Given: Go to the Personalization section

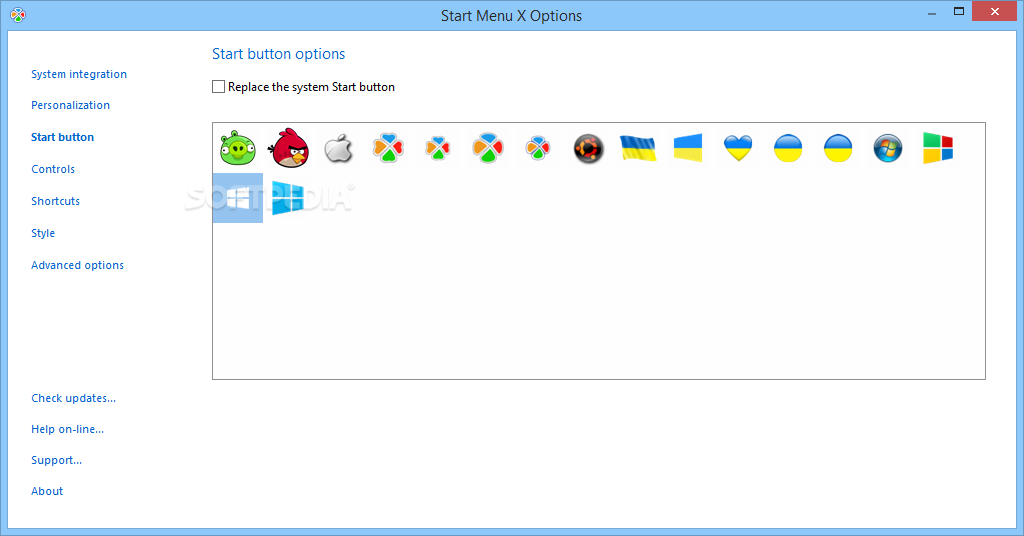Looking at the screenshot, I should pyautogui.click(x=71, y=105).
